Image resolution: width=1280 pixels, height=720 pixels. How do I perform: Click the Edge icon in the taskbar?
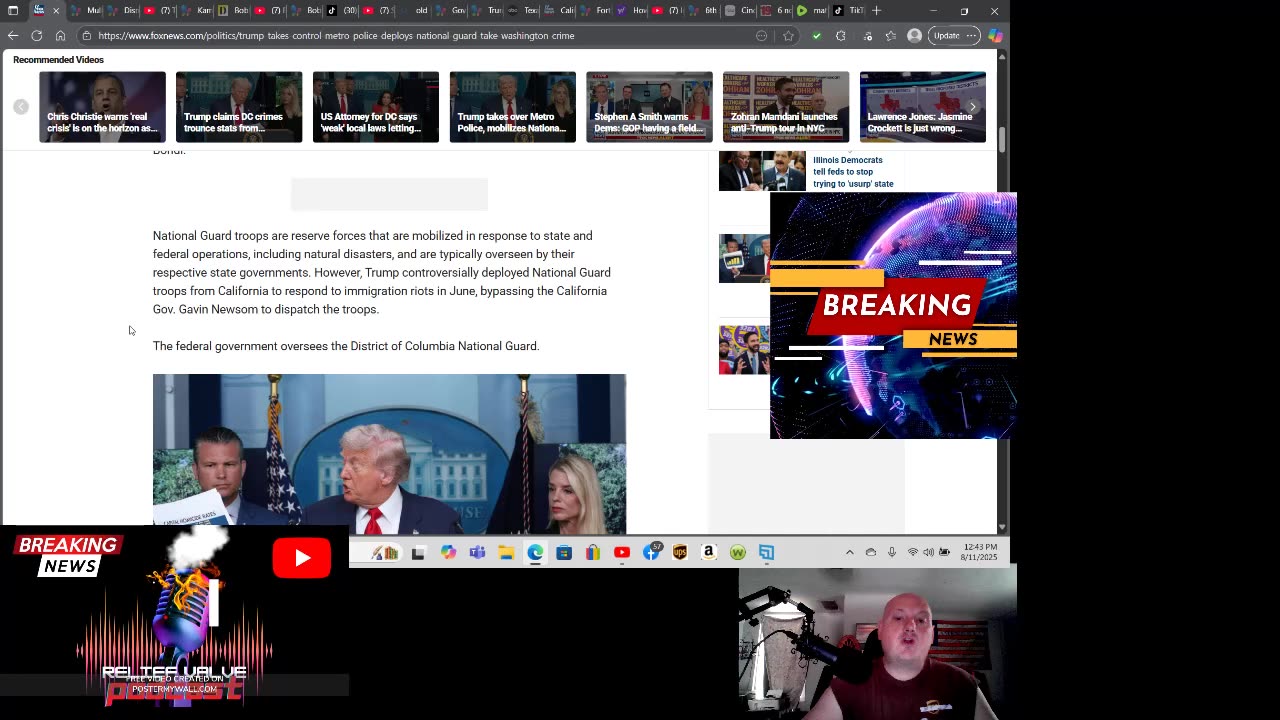coord(535,552)
